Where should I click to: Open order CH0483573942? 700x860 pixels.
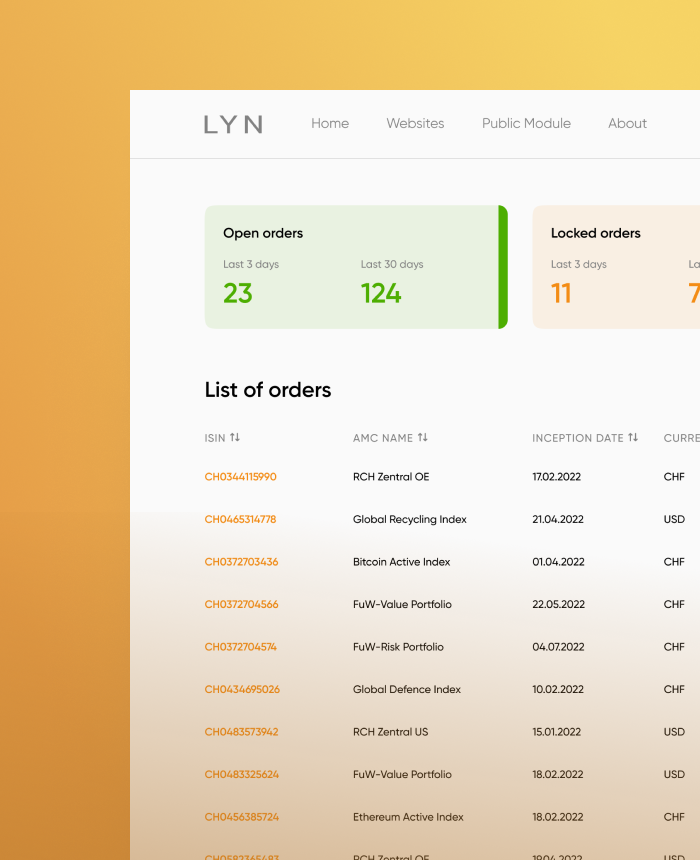point(241,732)
